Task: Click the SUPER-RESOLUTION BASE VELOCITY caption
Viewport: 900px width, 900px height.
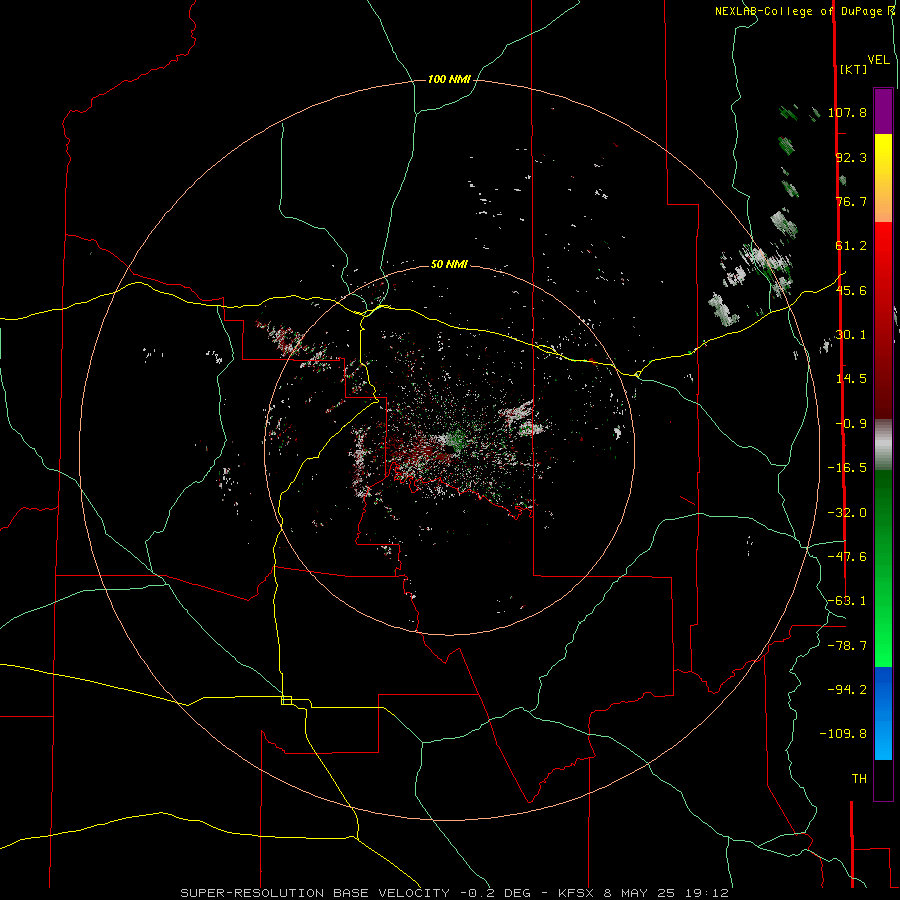Action: click(x=317, y=893)
